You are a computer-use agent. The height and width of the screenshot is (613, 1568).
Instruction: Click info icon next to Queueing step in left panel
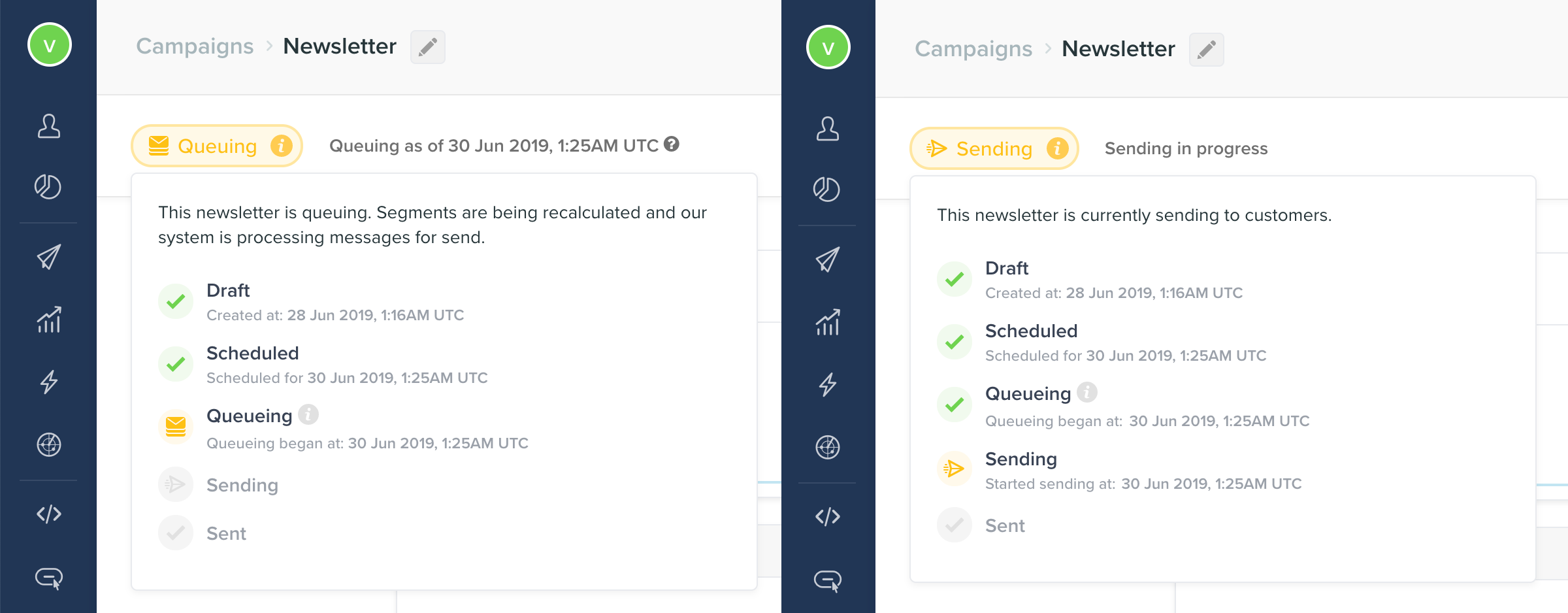308,414
